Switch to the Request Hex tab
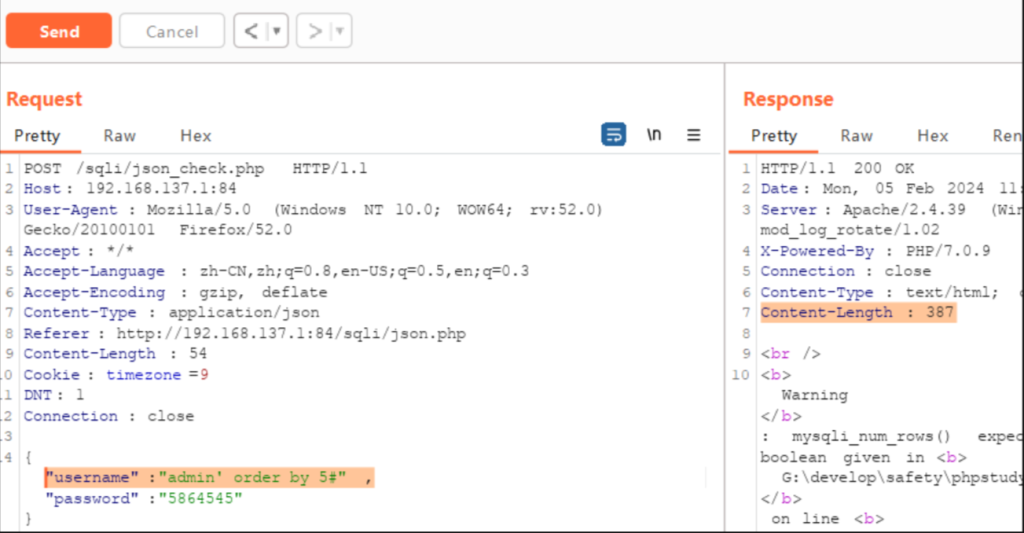The width and height of the screenshot is (1024, 533). (x=195, y=136)
